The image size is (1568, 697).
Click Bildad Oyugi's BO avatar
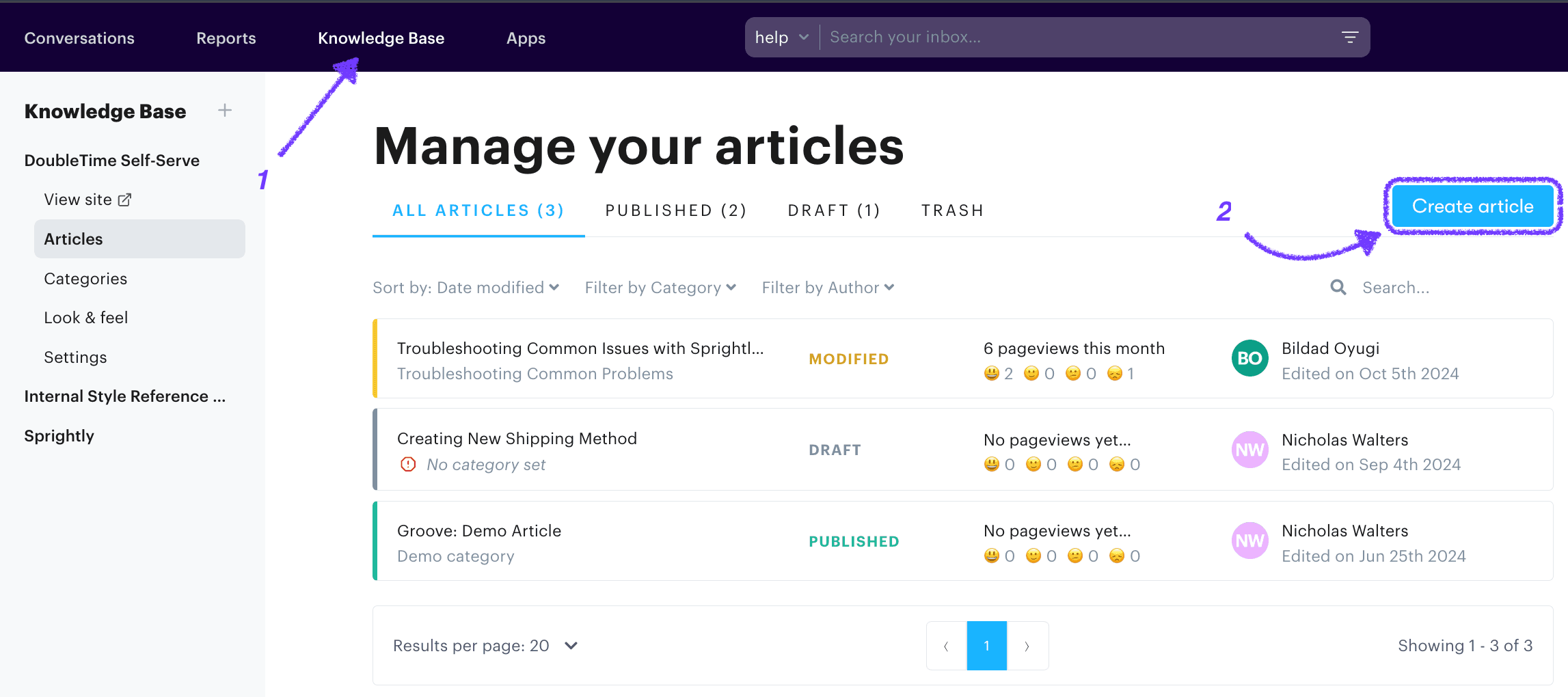pos(1249,358)
